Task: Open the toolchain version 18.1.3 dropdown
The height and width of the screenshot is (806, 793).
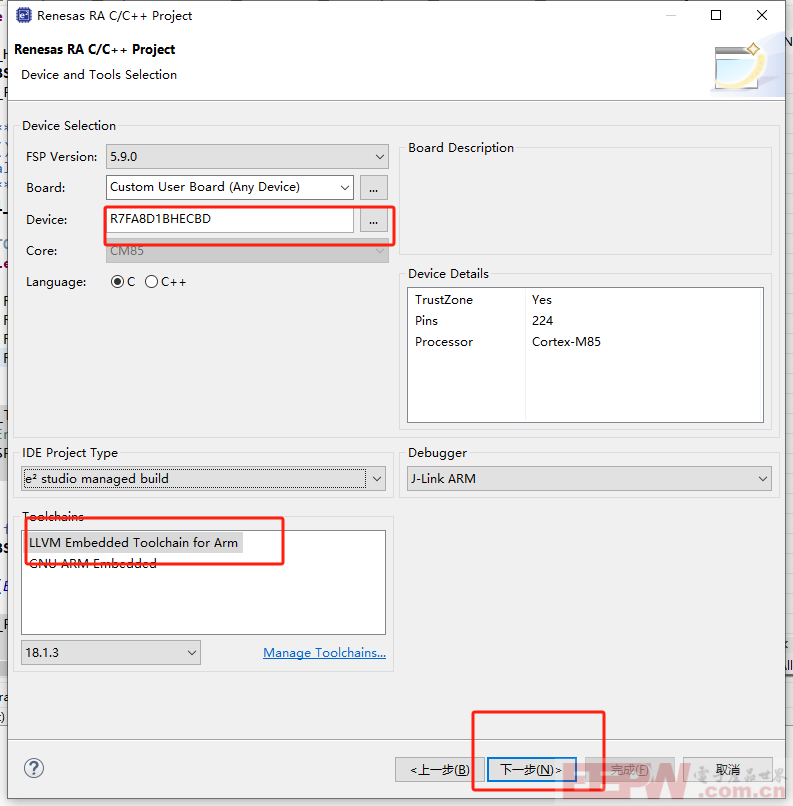Action: [110, 652]
